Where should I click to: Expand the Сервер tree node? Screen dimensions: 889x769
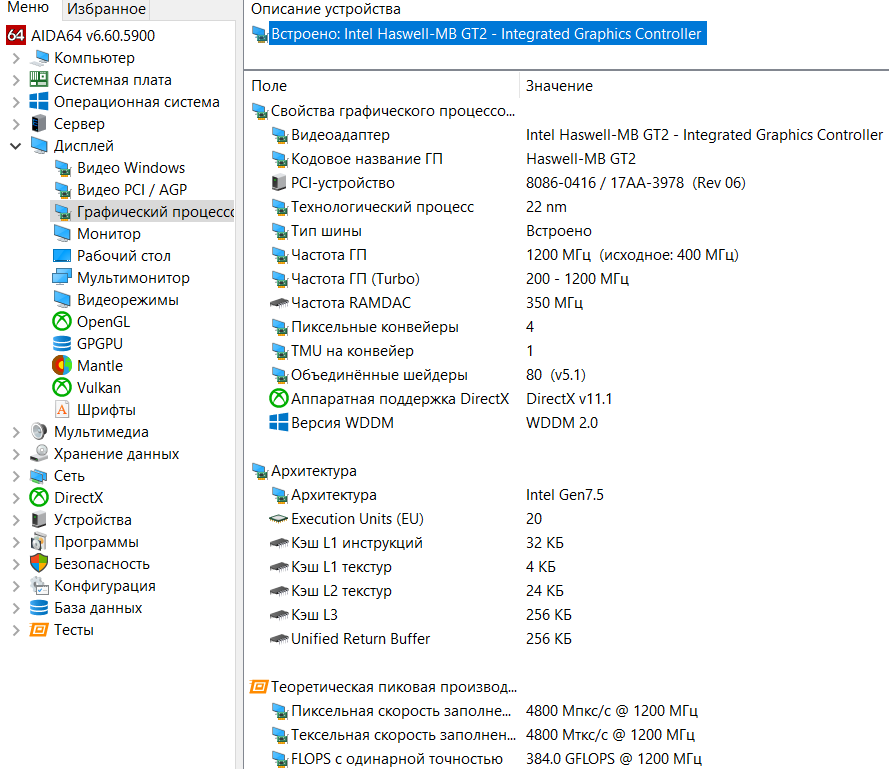16,124
